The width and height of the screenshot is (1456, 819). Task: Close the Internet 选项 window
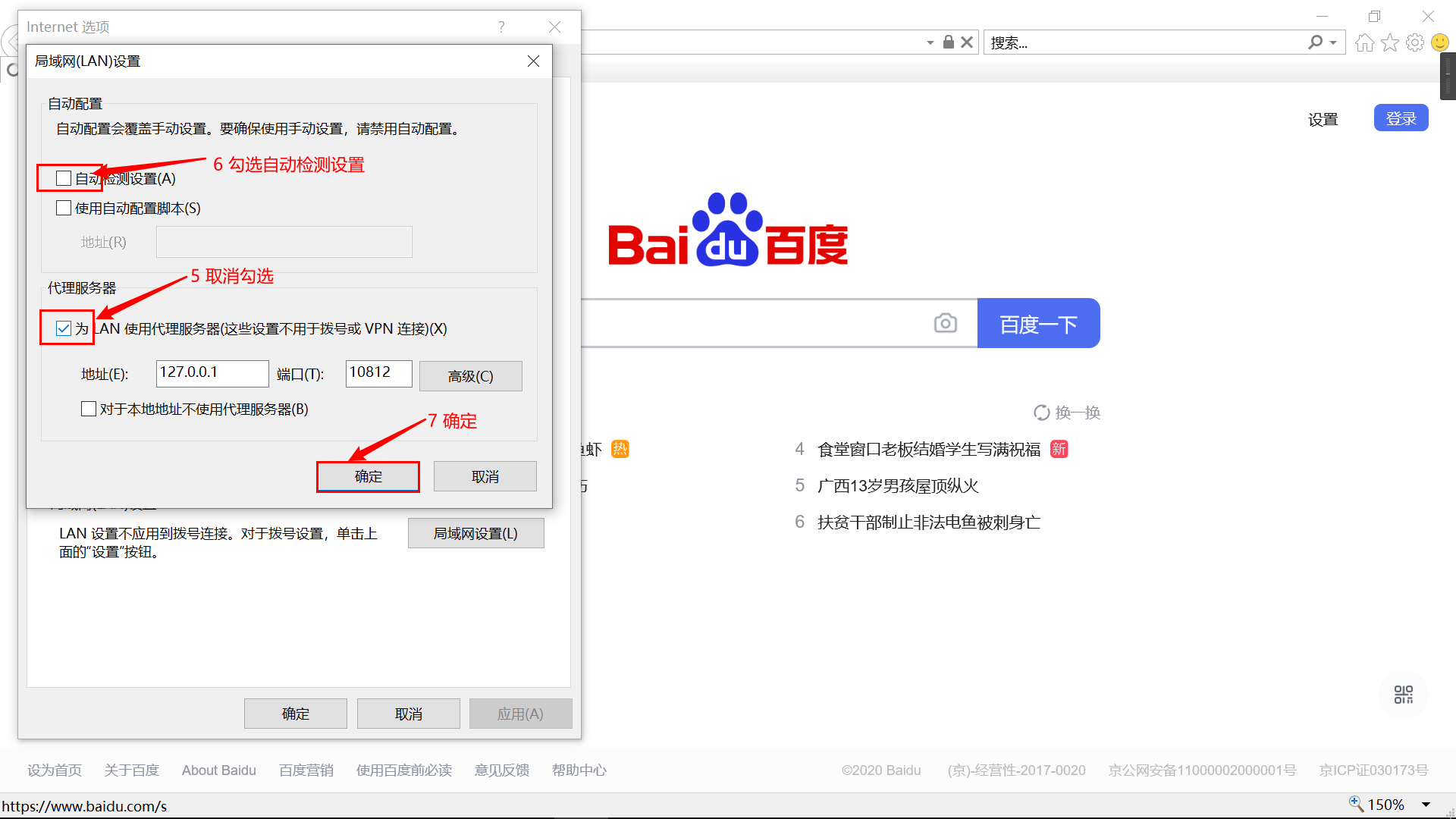[555, 27]
